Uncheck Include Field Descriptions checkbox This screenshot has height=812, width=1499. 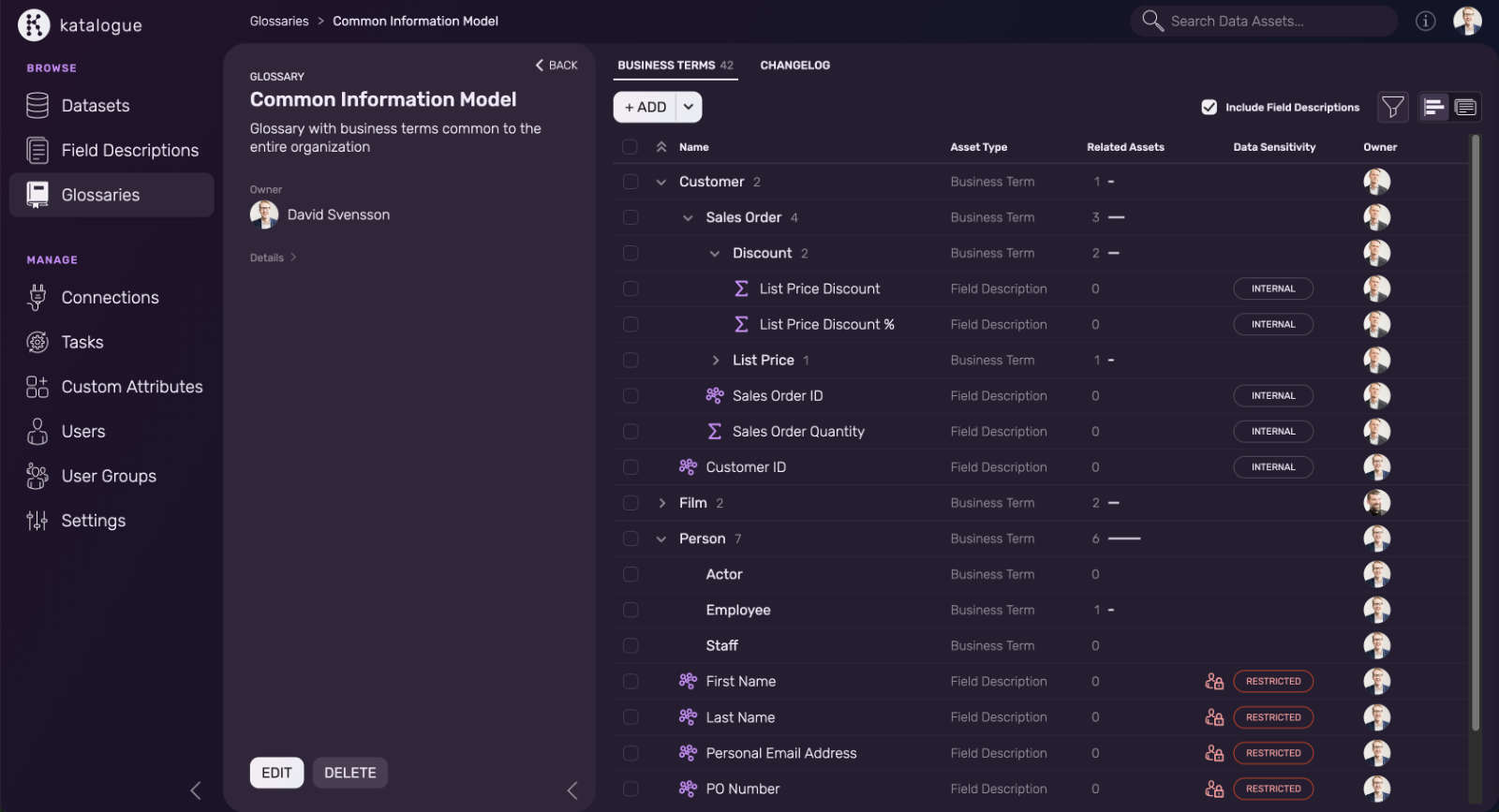click(1209, 108)
